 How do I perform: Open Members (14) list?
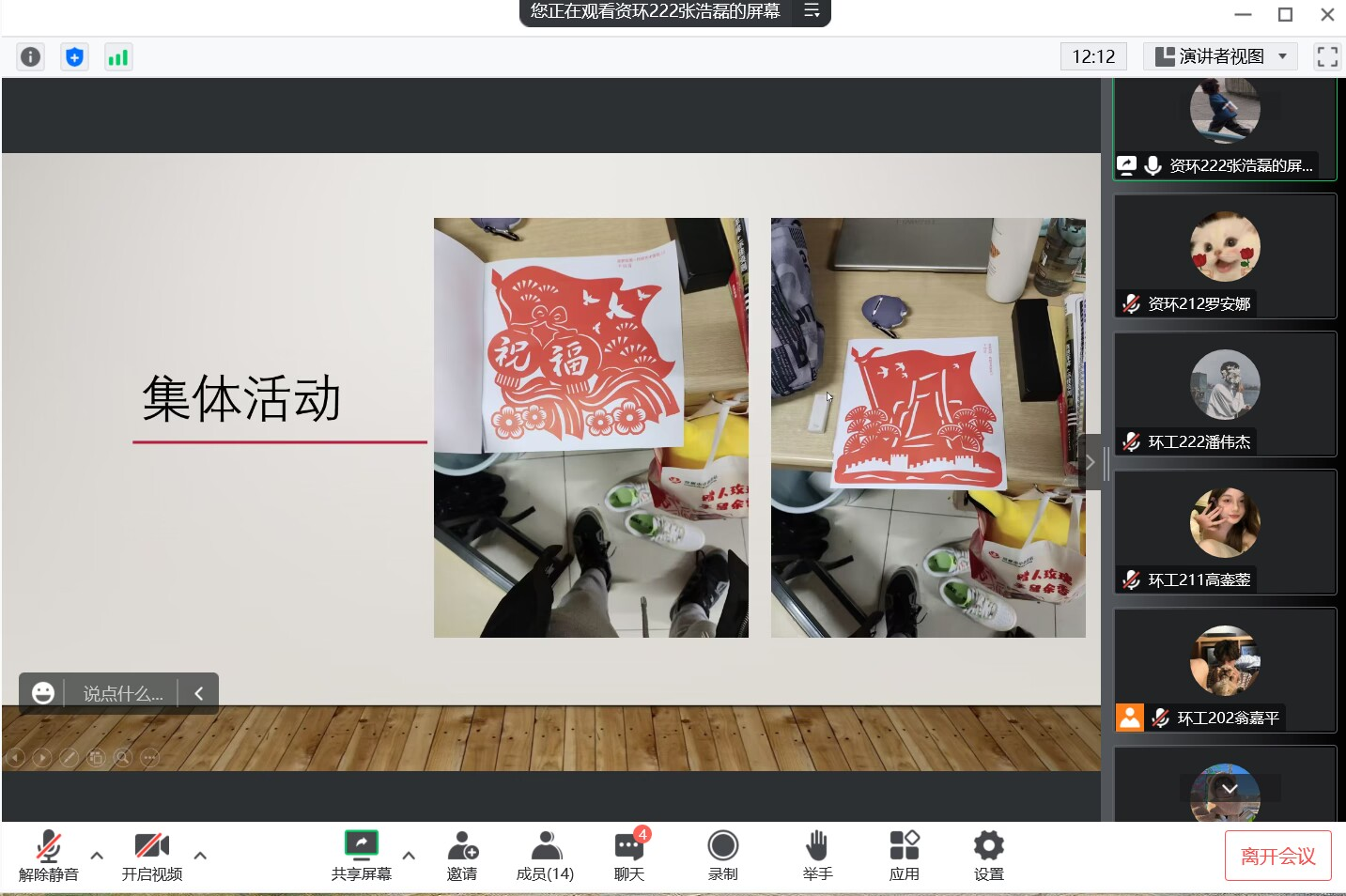(545, 855)
